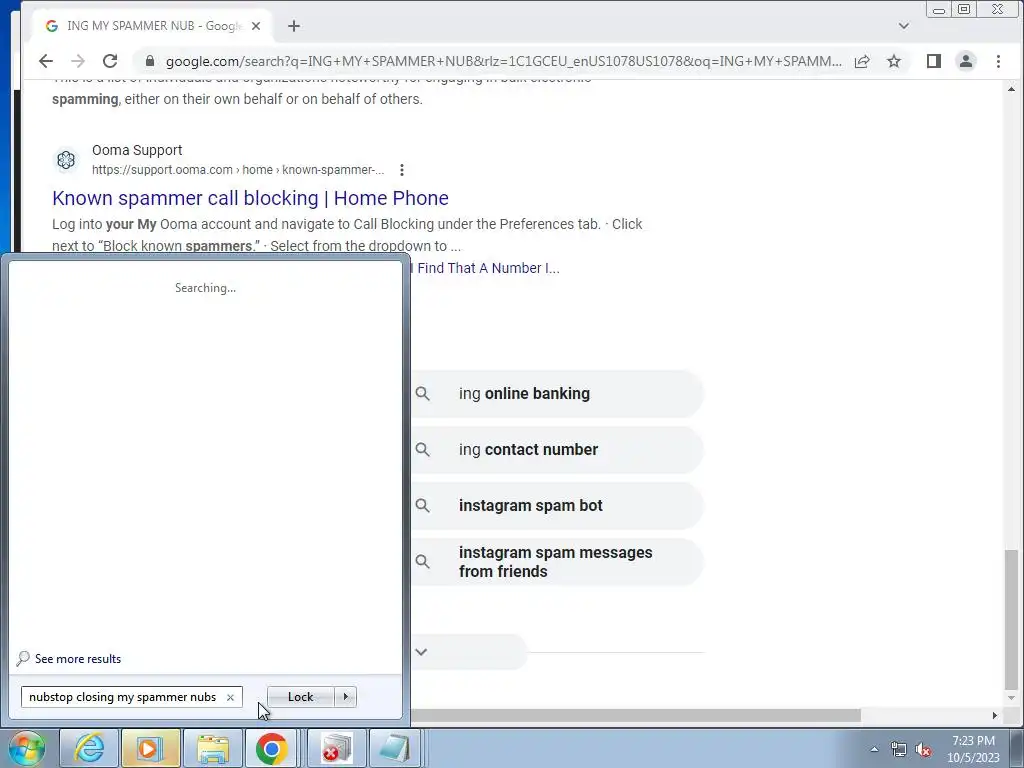Search for instagram spam bot
1024x768 pixels.
click(557, 506)
